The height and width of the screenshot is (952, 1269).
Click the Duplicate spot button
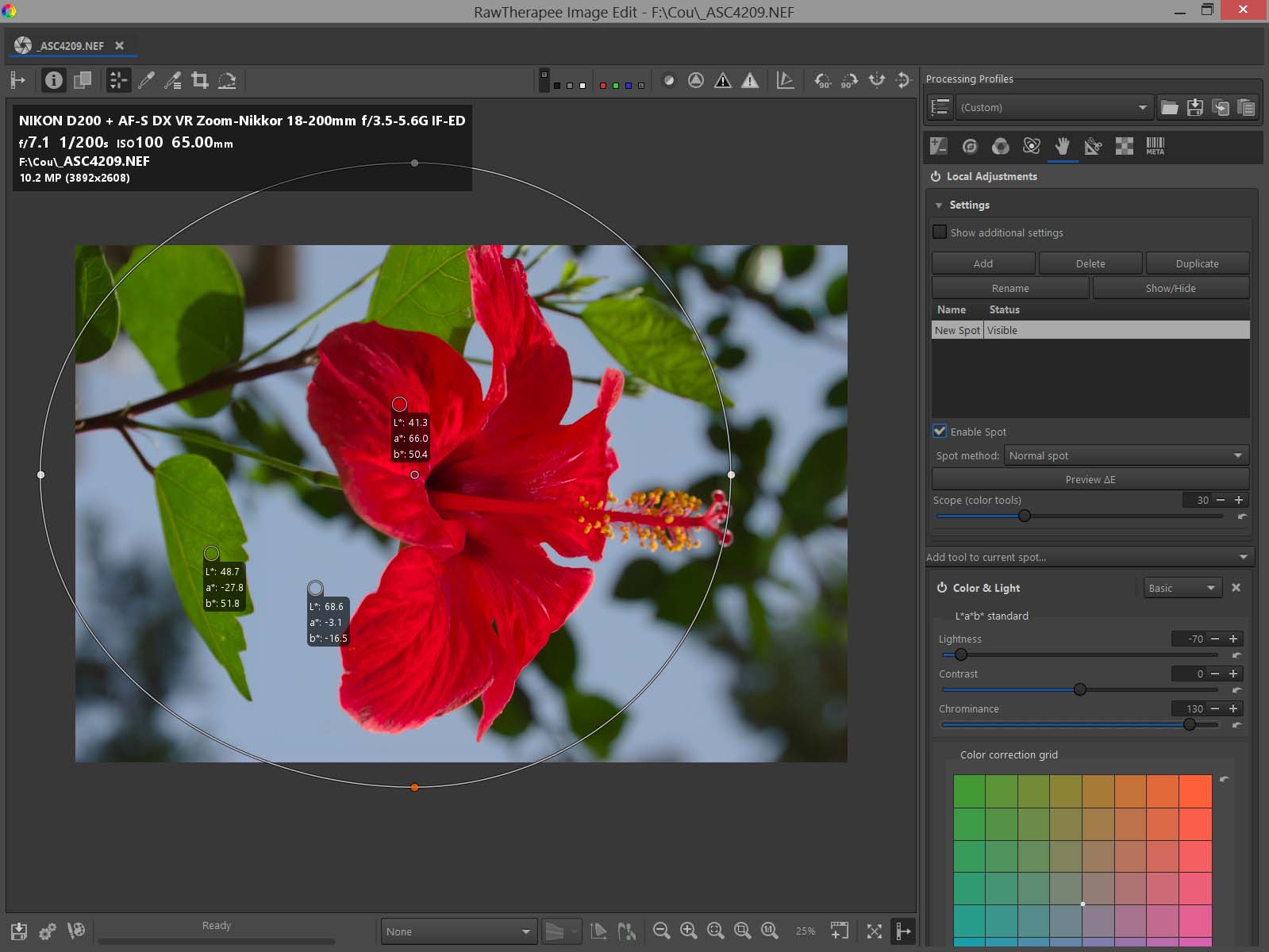click(1196, 263)
